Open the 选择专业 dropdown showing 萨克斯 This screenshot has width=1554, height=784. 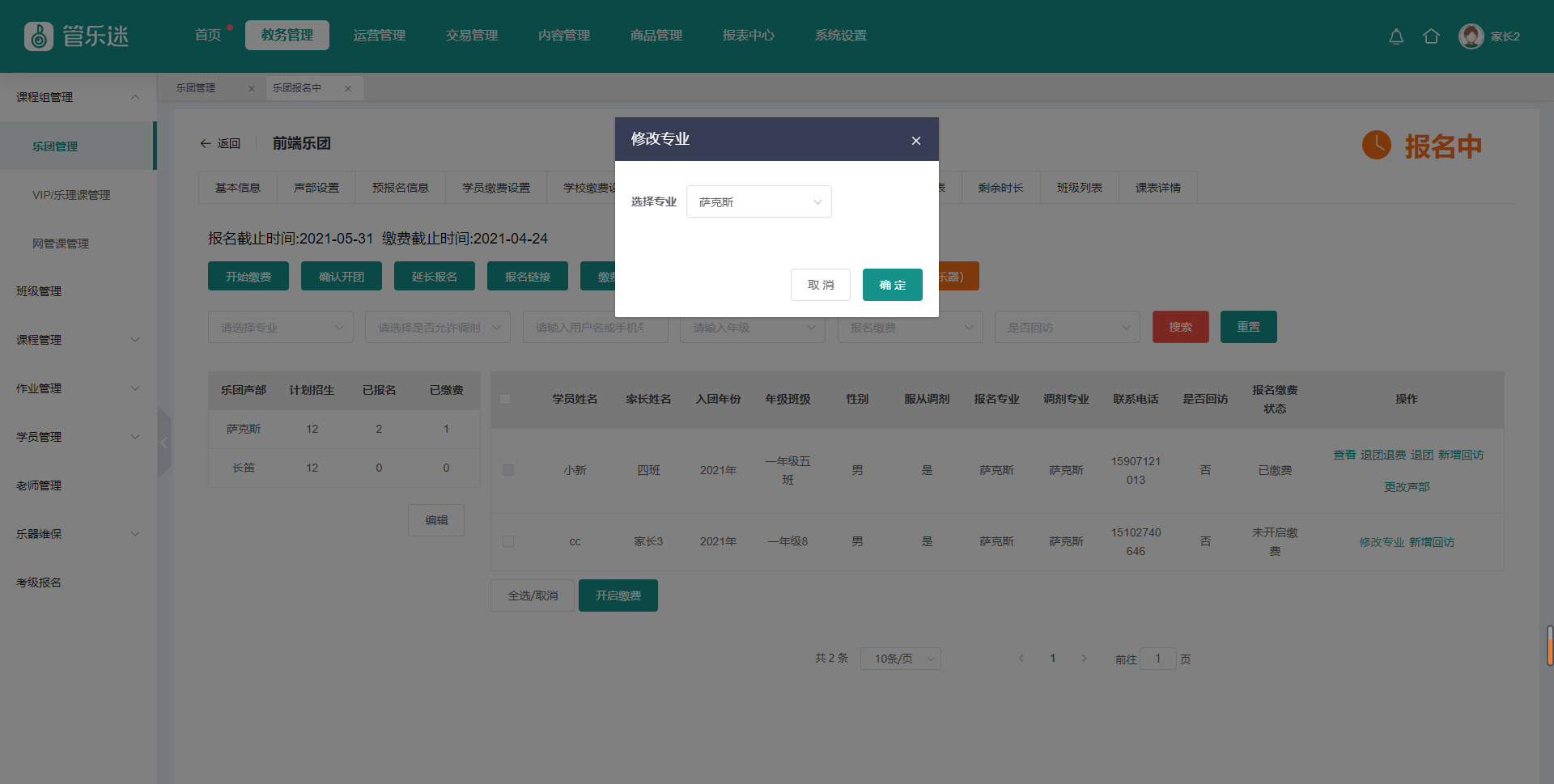758,201
